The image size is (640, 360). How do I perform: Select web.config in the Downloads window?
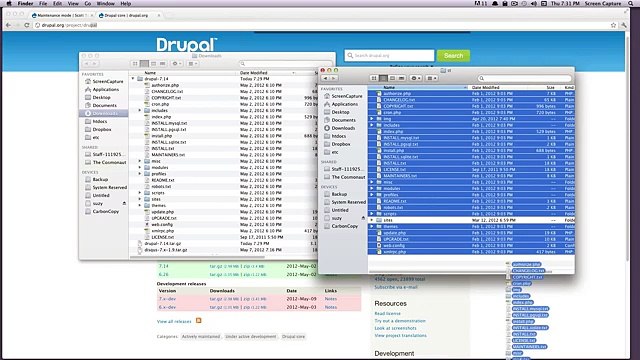coord(162,224)
